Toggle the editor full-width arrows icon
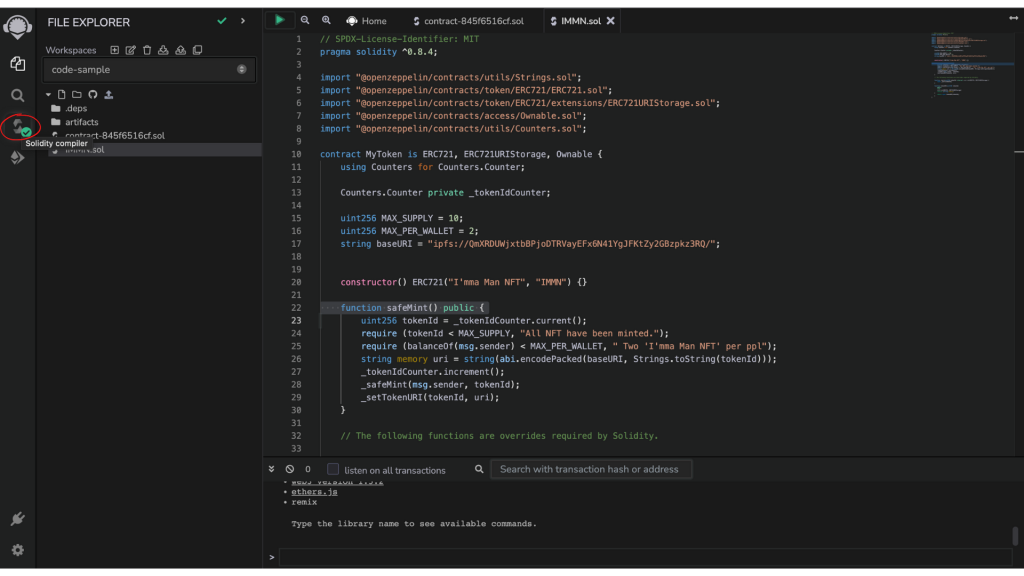 click(1013, 18)
